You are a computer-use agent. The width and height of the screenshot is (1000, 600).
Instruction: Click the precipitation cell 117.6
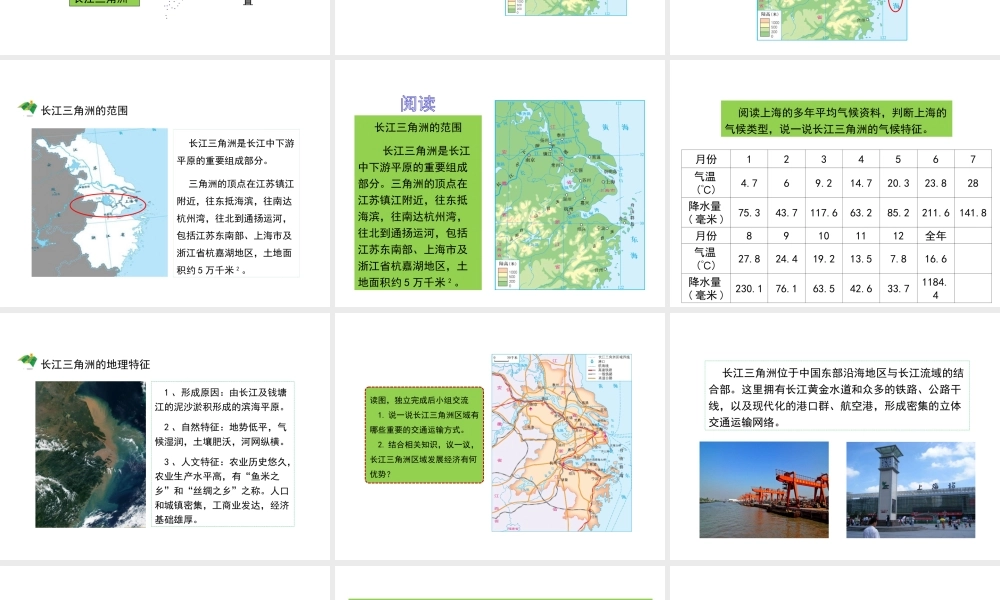823,213
